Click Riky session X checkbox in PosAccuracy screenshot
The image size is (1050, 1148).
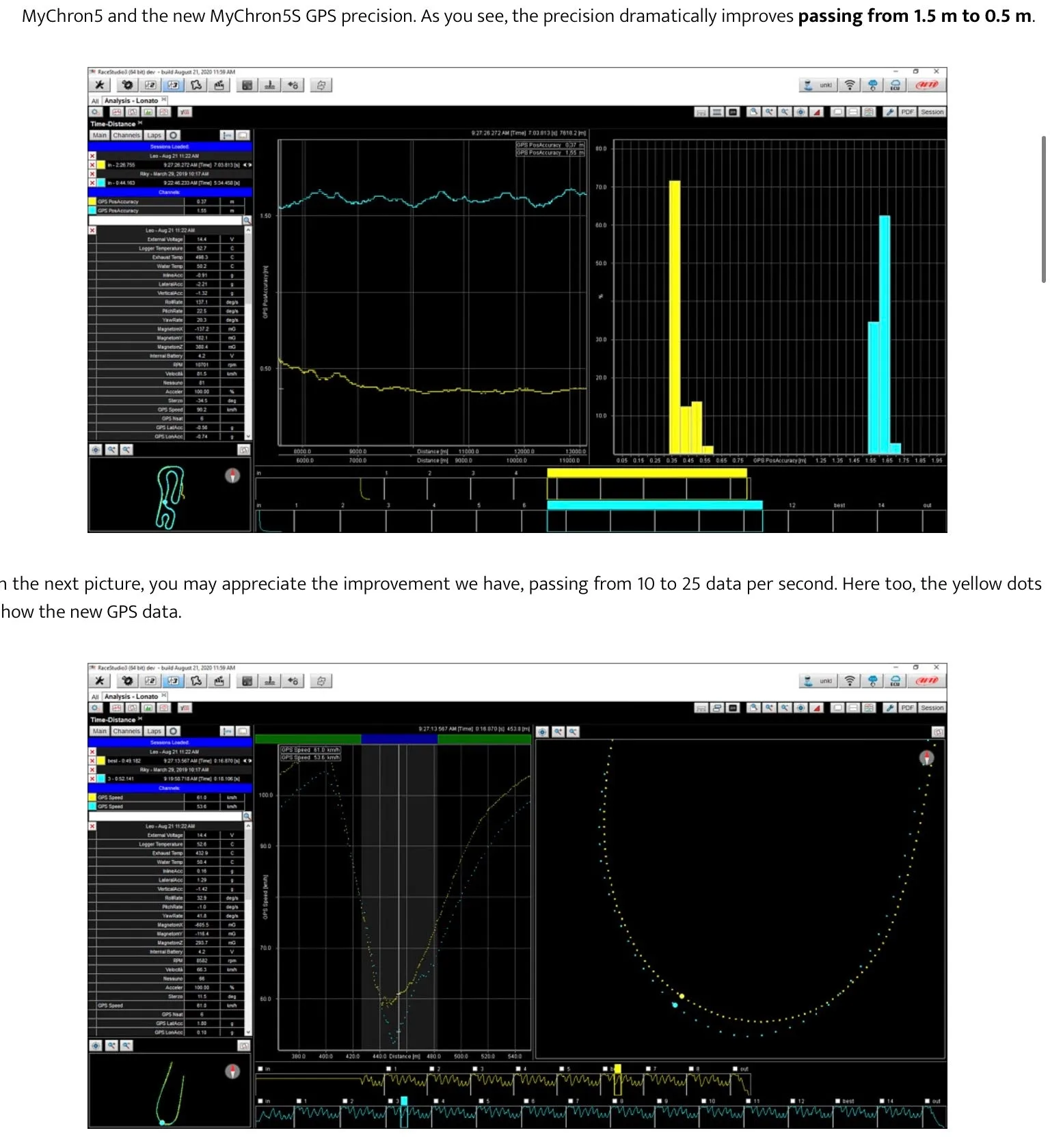[x=92, y=174]
